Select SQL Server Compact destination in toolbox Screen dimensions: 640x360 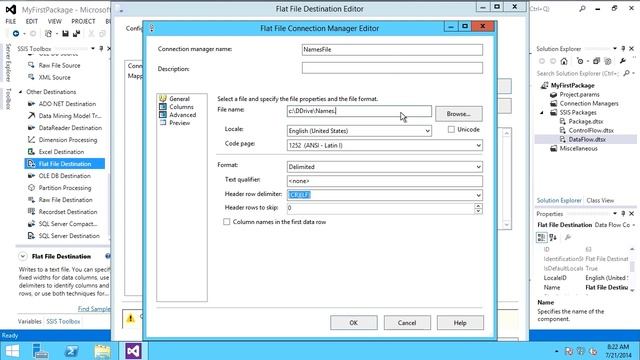click(68, 224)
